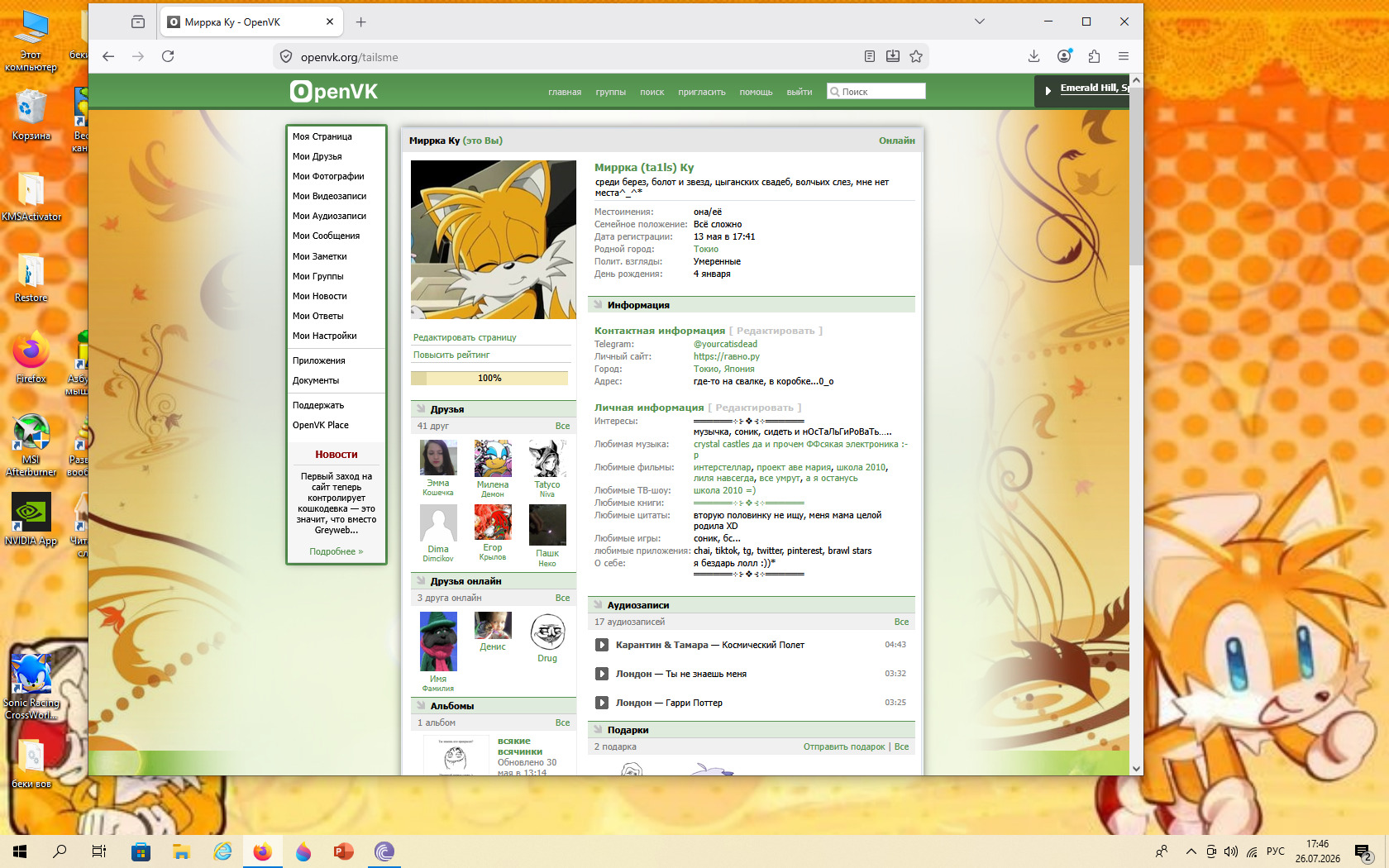1389x868 pixels.
Task: Bookmark this page with the star icon
Action: (x=916, y=56)
